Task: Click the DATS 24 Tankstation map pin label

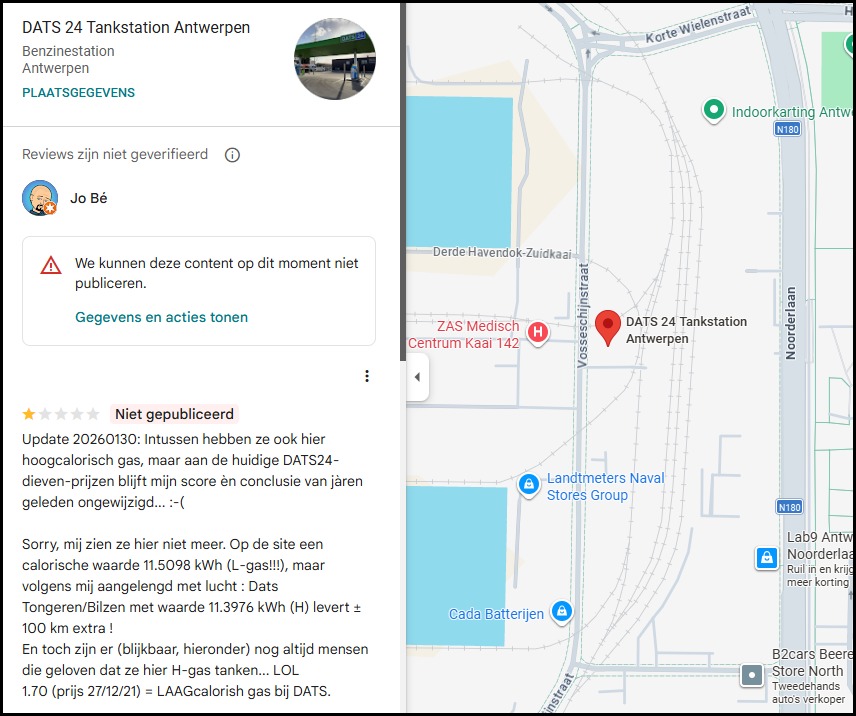Action: [686, 330]
